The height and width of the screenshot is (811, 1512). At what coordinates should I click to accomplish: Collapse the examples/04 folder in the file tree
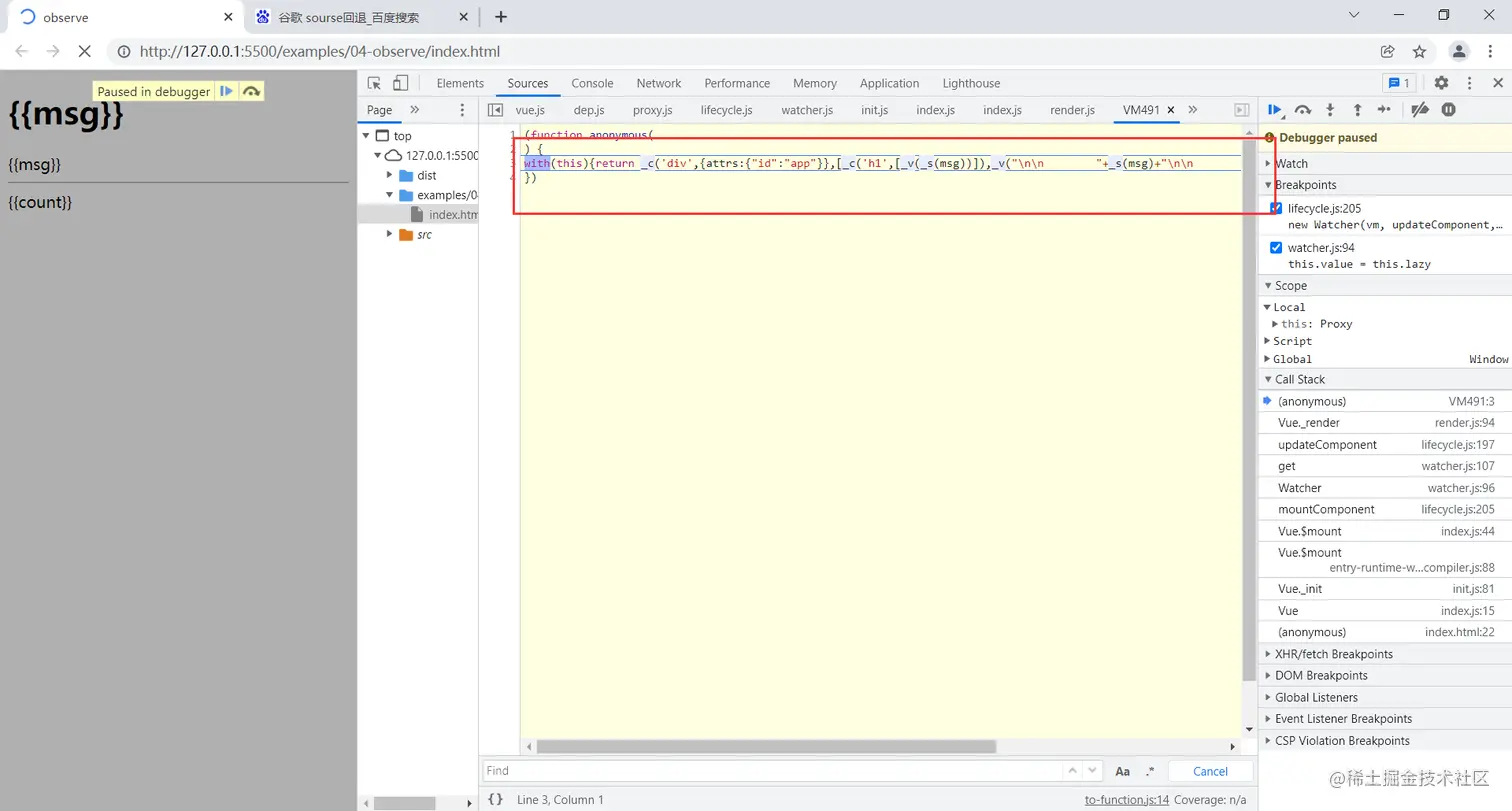[x=389, y=194]
